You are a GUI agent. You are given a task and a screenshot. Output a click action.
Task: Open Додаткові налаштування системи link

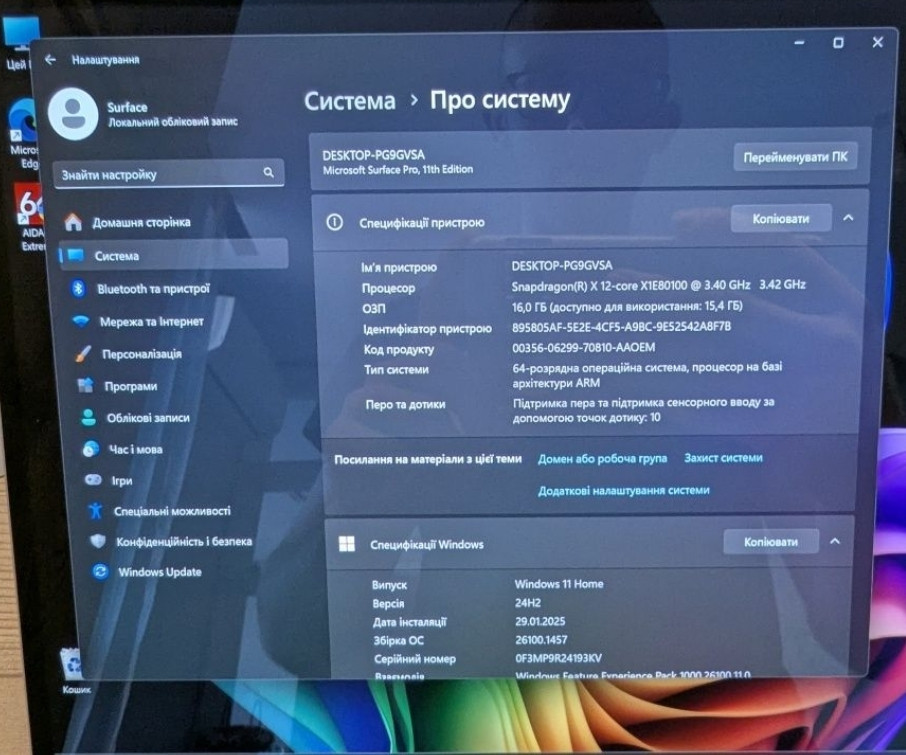(626, 490)
